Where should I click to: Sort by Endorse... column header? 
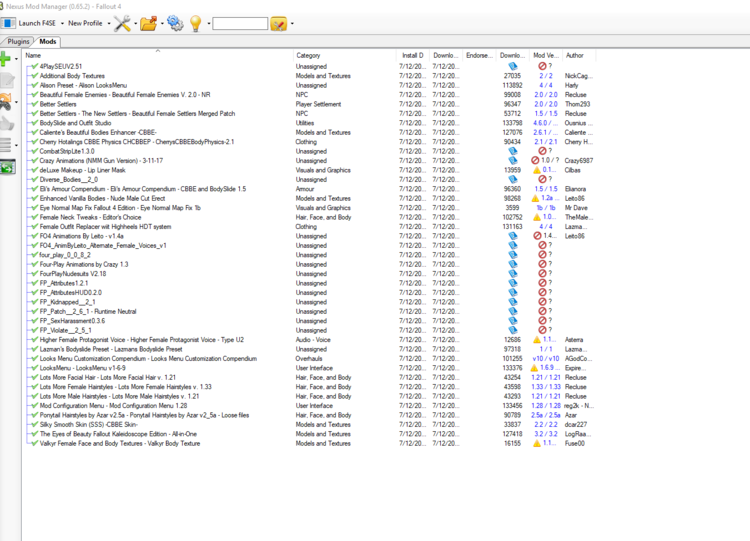(479, 55)
